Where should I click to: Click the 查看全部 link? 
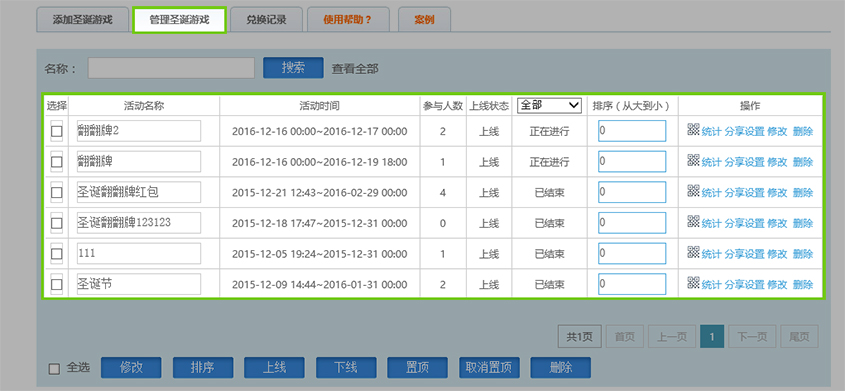(355, 69)
